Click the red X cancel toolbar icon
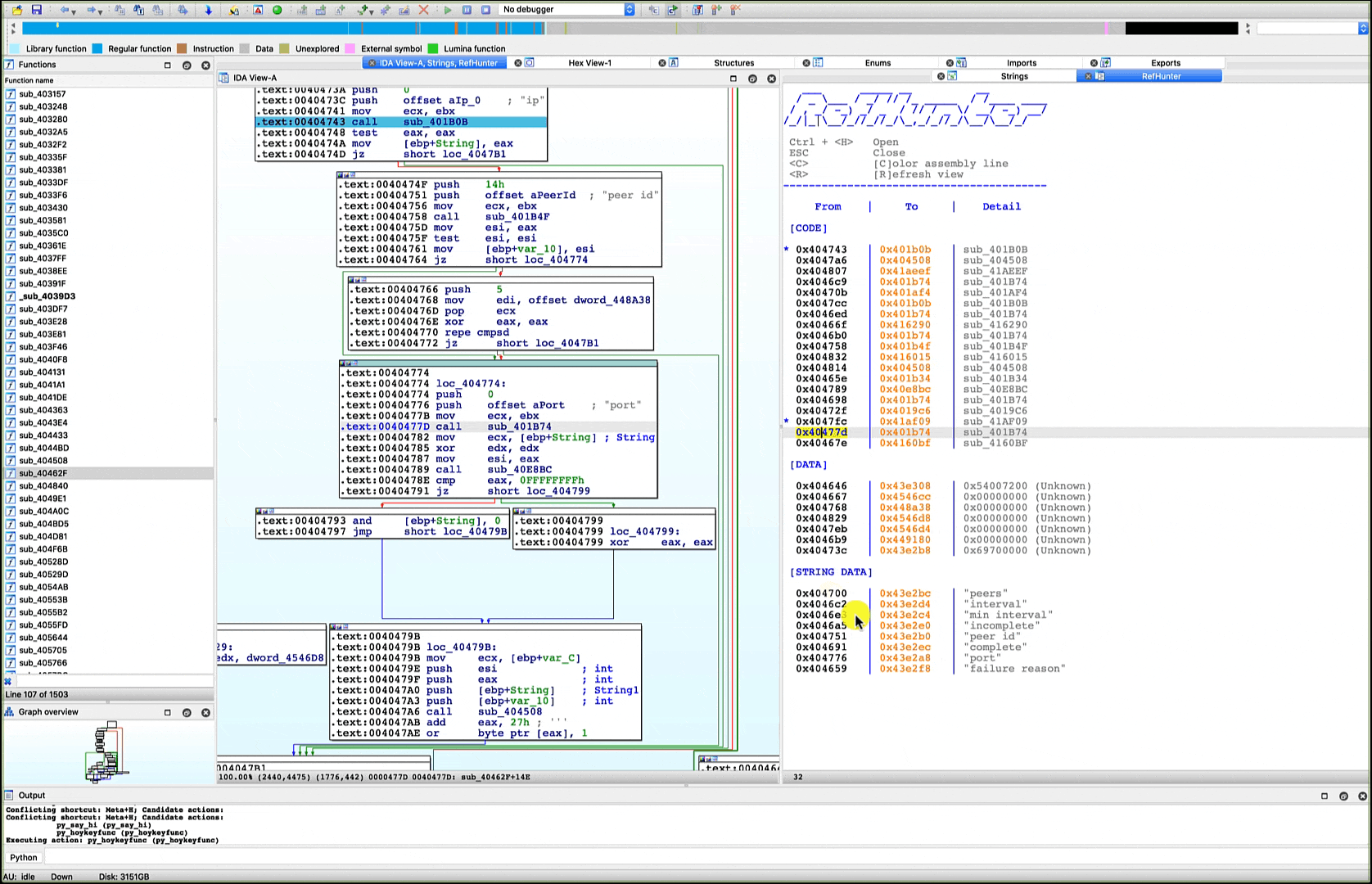1372x884 pixels. 423,10
